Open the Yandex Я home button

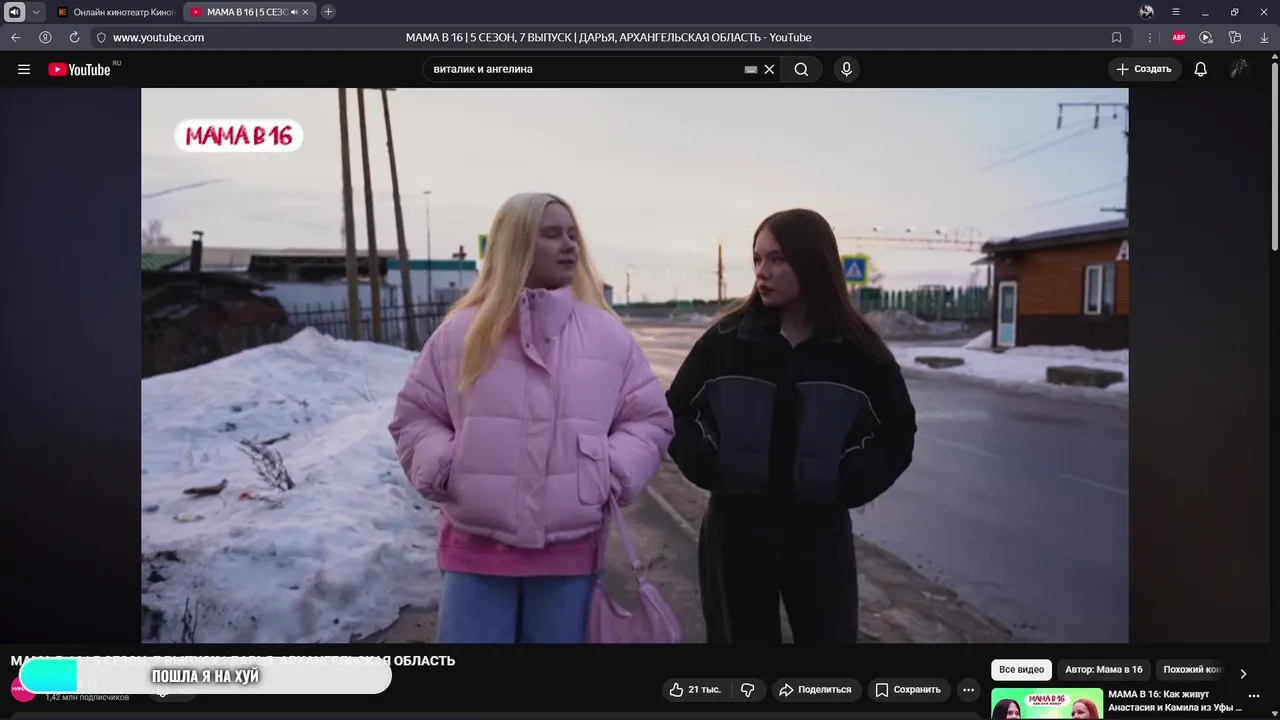tap(45, 37)
